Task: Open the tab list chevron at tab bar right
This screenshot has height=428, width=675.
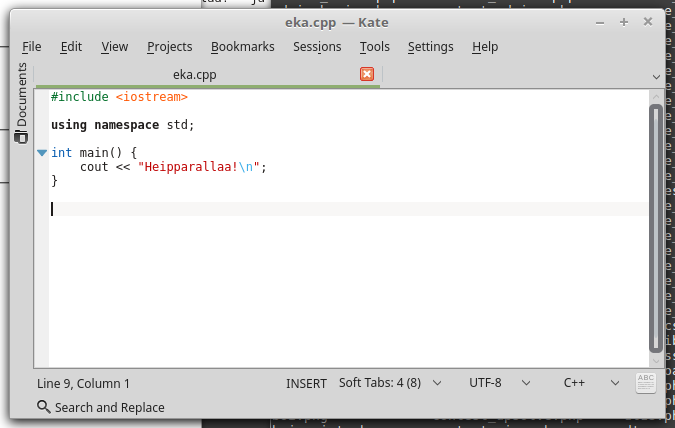Action: pyautogui.click(x=656, y=75)
